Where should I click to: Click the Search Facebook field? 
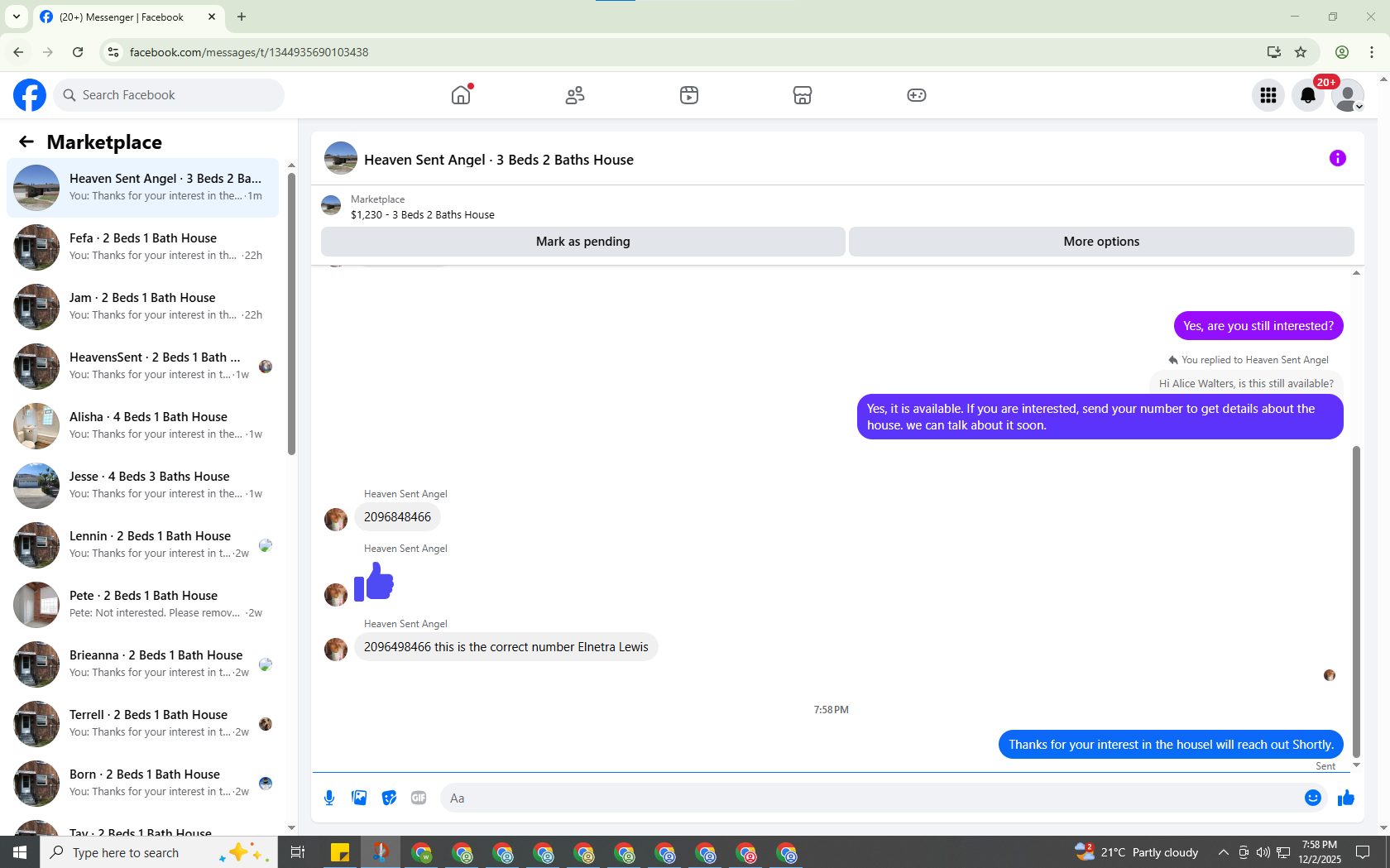pyautogui.click(x=169, y=95)
